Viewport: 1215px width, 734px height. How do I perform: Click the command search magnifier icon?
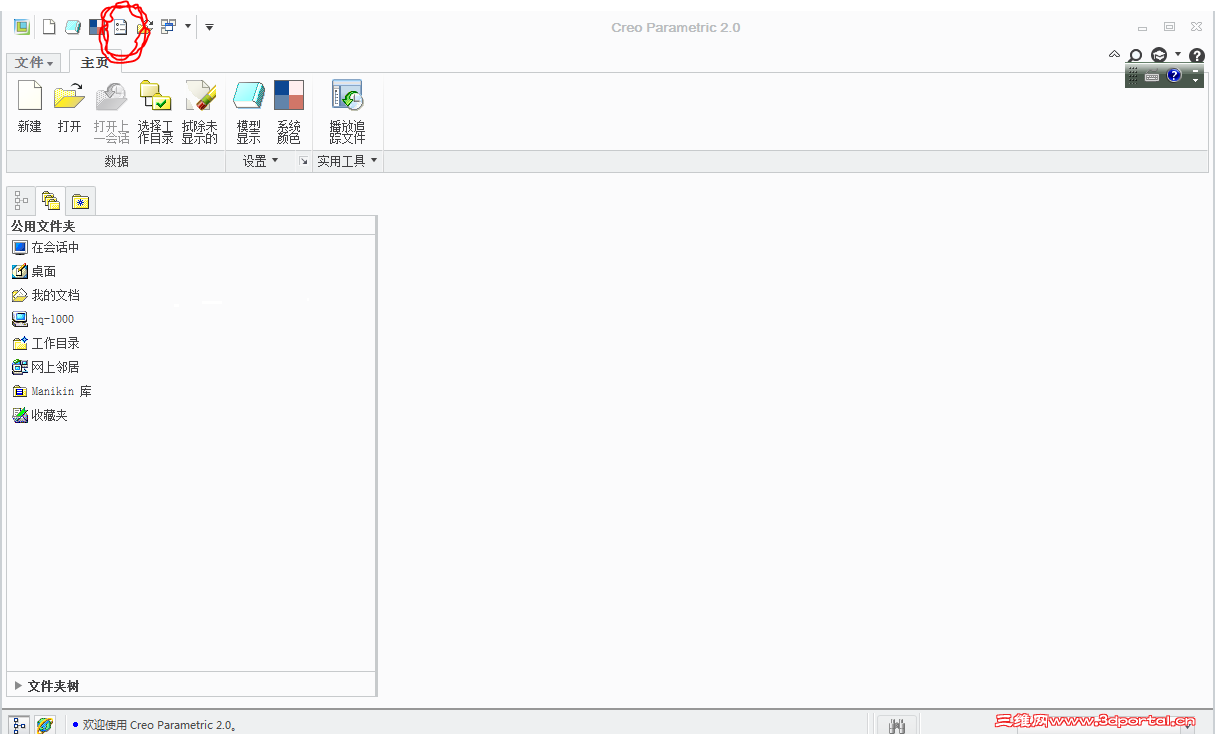1135,56
